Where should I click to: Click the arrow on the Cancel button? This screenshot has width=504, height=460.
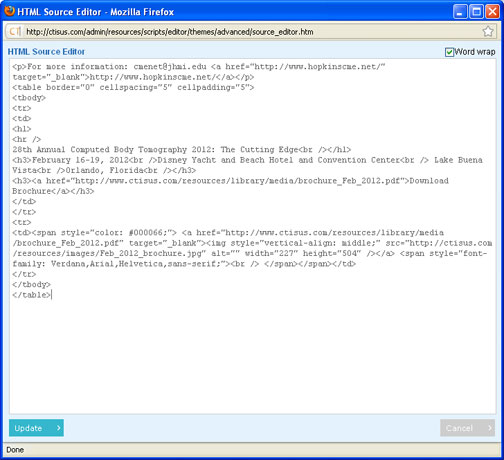click(x=490, y=428)
